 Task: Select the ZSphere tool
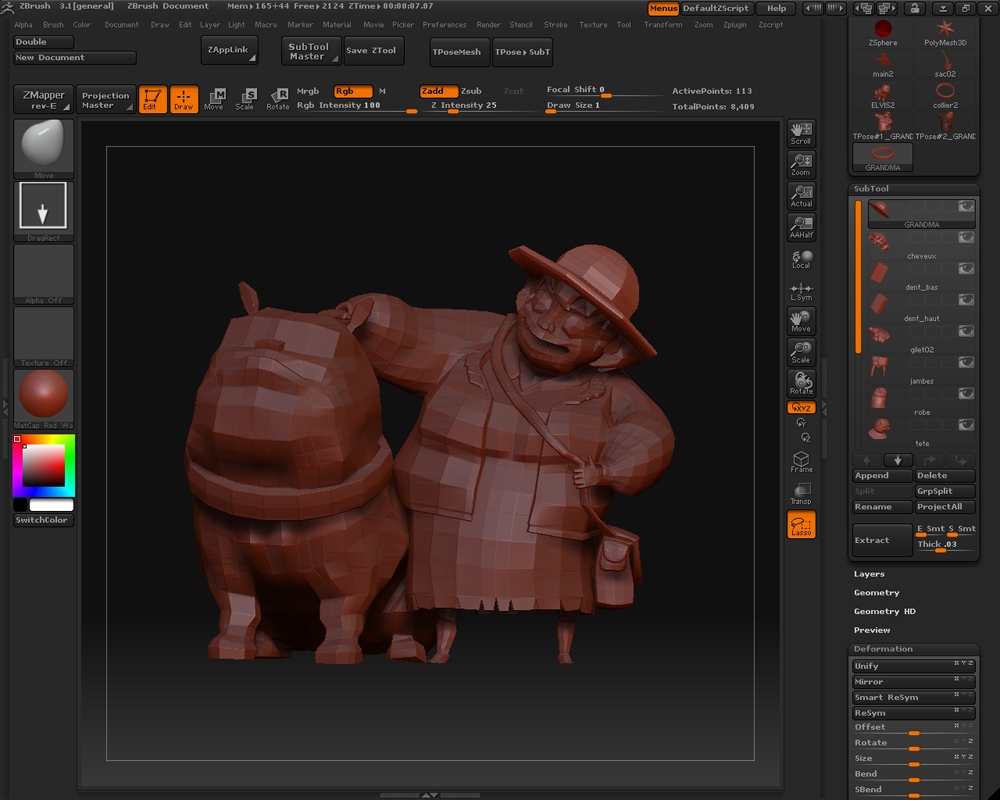pyautogui.click(x=883, y=33)
